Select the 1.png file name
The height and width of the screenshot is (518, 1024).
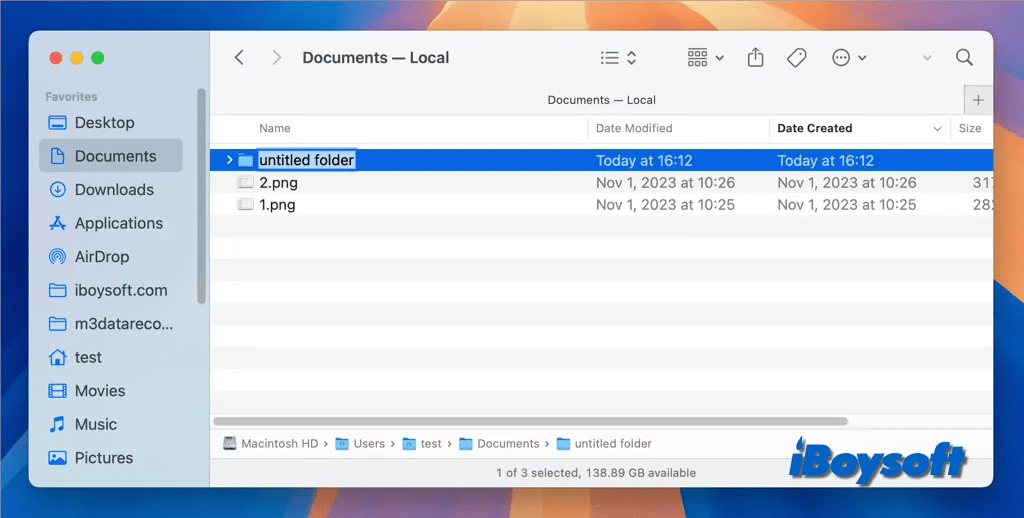tap(277, 205)
